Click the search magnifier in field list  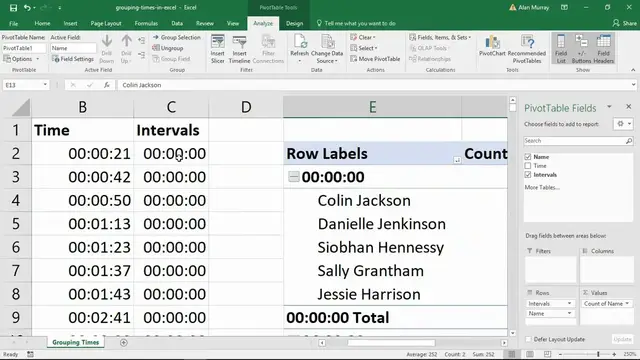(x=629, y=141)
